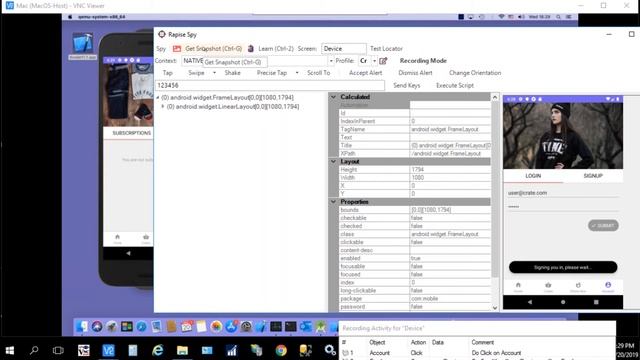Open File Explorer in Windows taskbar
The height and width of the screenshot is (360, 640).
(x=182, y=350)
